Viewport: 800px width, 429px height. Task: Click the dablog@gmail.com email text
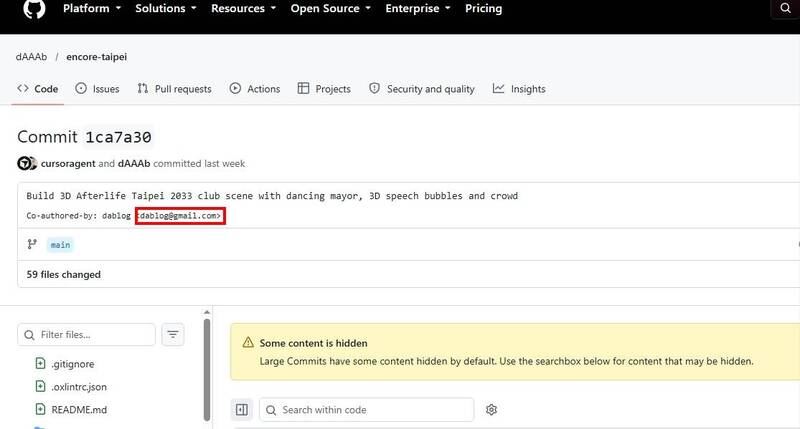(180, 216)
